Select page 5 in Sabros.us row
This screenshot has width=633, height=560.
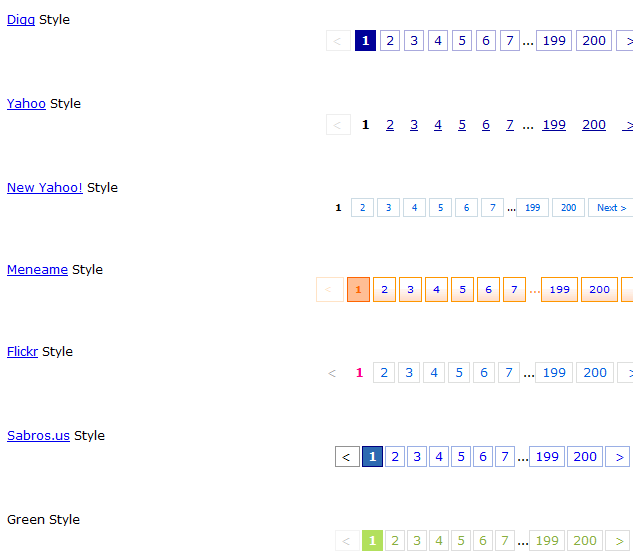coord(461,457)
